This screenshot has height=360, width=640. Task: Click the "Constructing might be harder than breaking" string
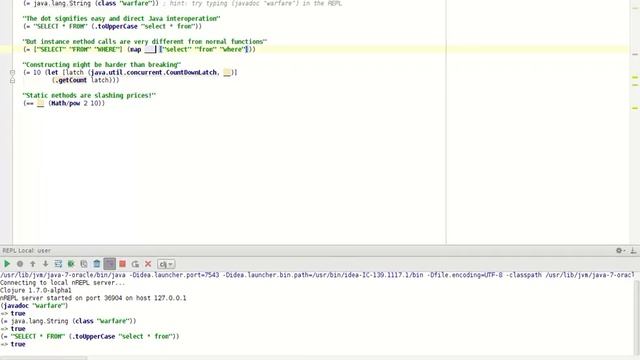point(102,65)
